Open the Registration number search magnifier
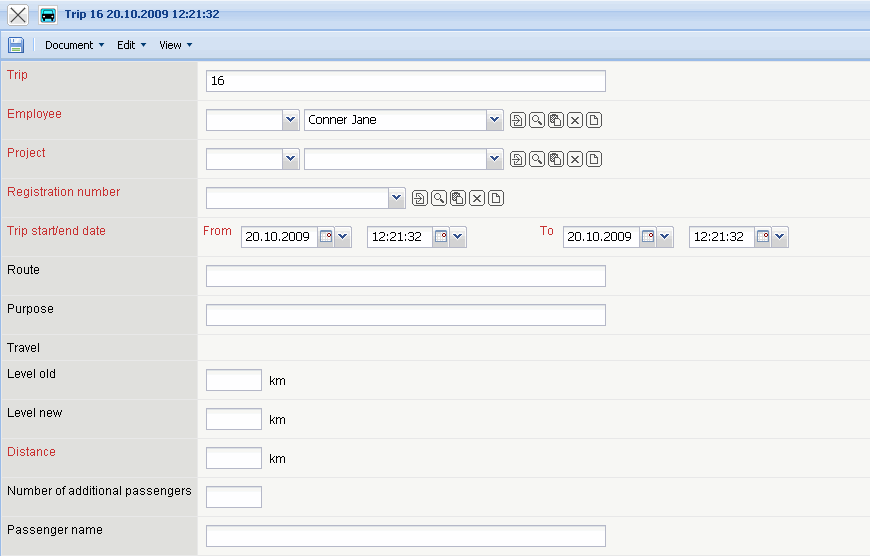870x556 pixels. click(x=439, y=199)
